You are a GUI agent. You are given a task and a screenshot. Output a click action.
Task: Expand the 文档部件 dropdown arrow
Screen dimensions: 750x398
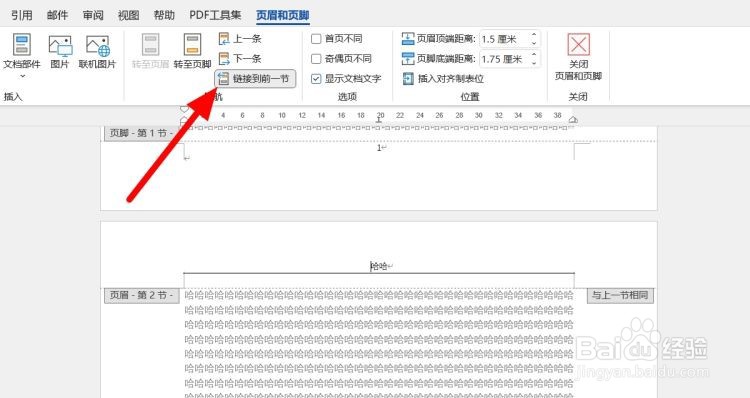click(22, 76)
